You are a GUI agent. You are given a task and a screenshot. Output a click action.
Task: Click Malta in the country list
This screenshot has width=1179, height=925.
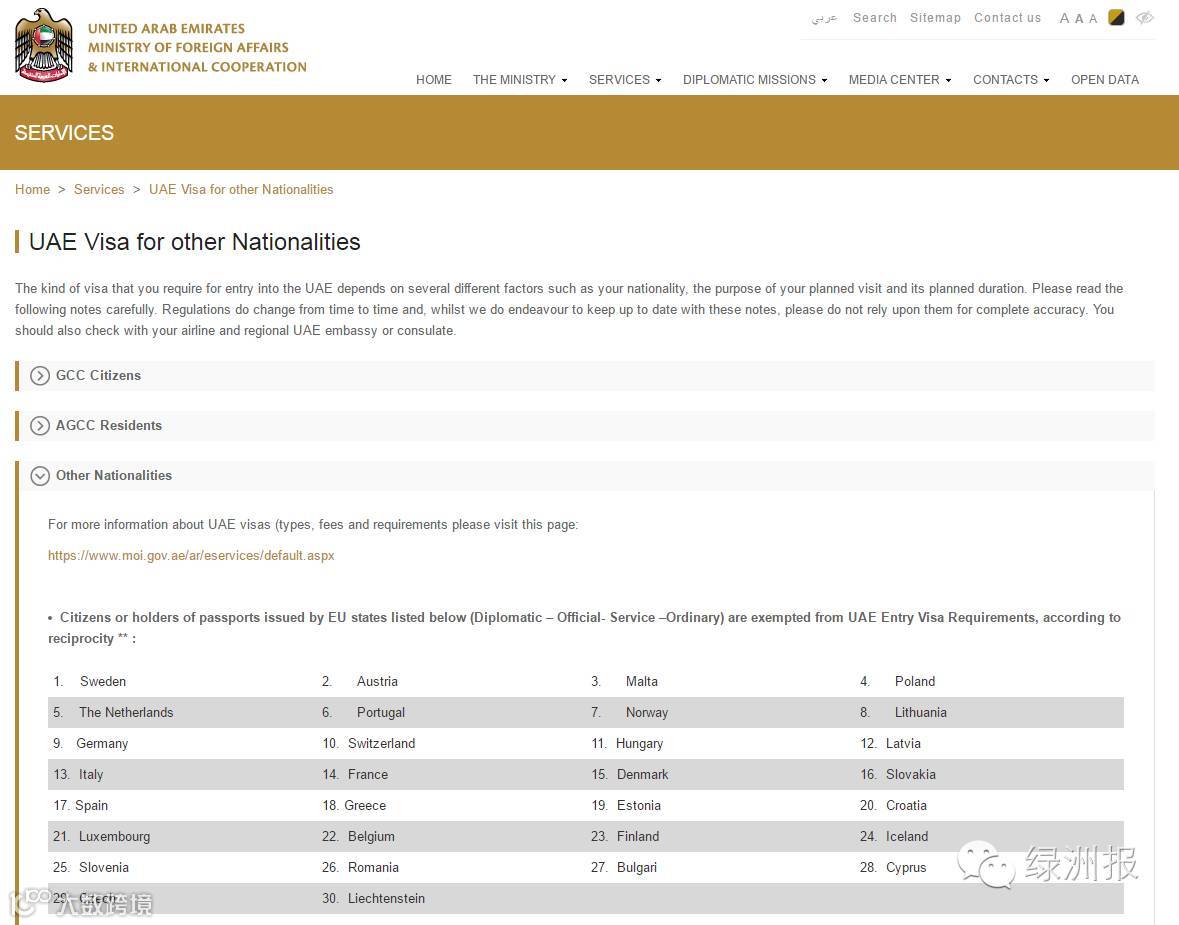tap(641, 681)
